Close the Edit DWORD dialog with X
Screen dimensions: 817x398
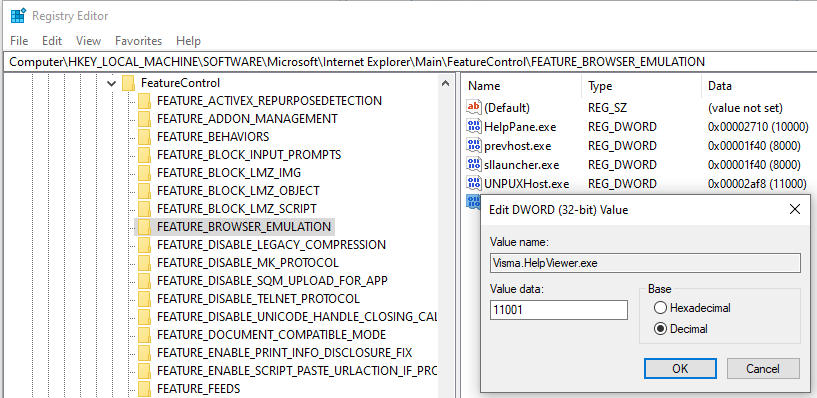(795, 210)
